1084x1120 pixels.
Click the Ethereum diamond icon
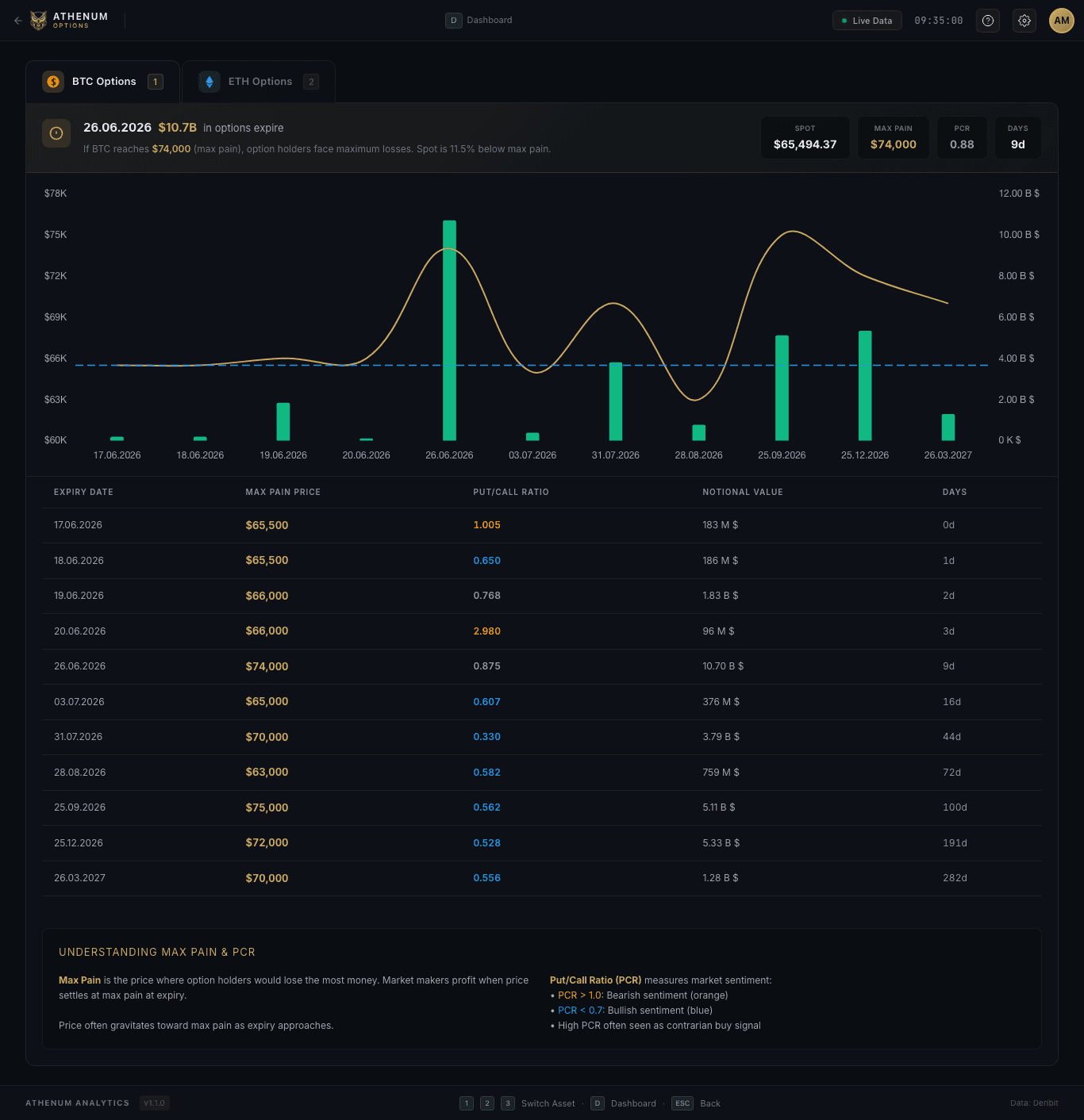(x=209, y=82)
